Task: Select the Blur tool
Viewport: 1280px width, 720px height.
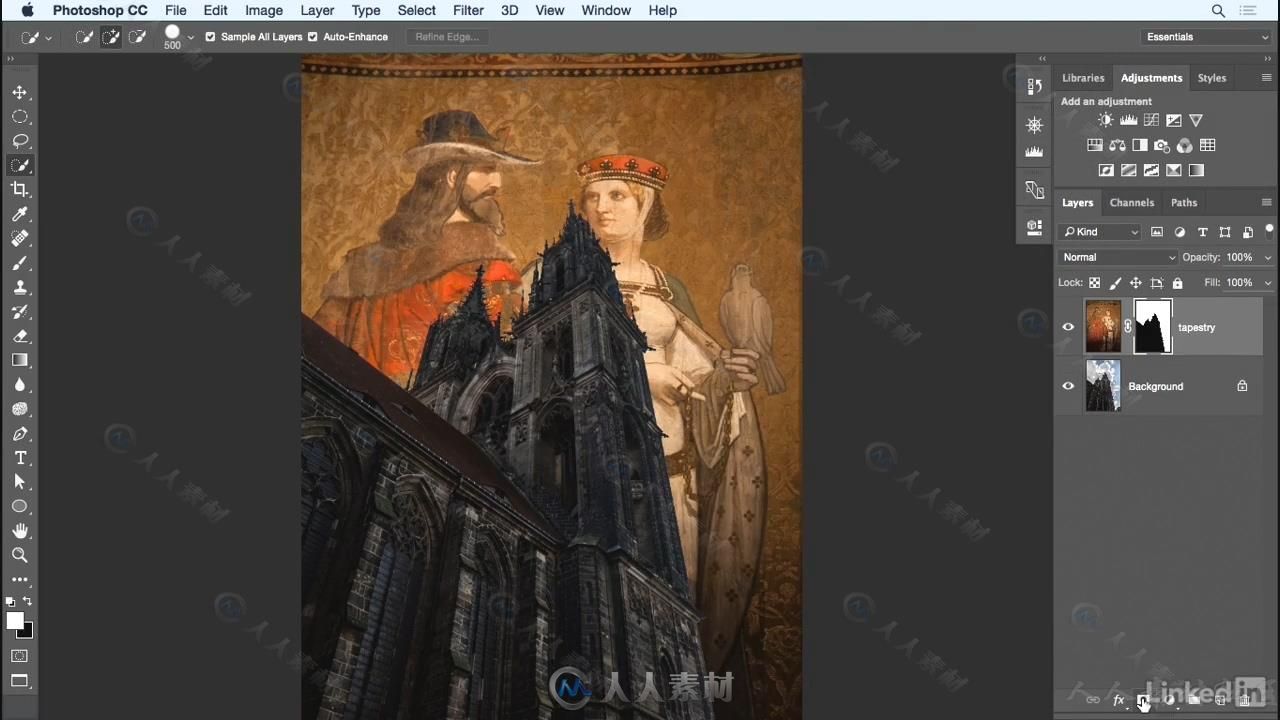Action: pyautogui.click(x=19, y=384)
